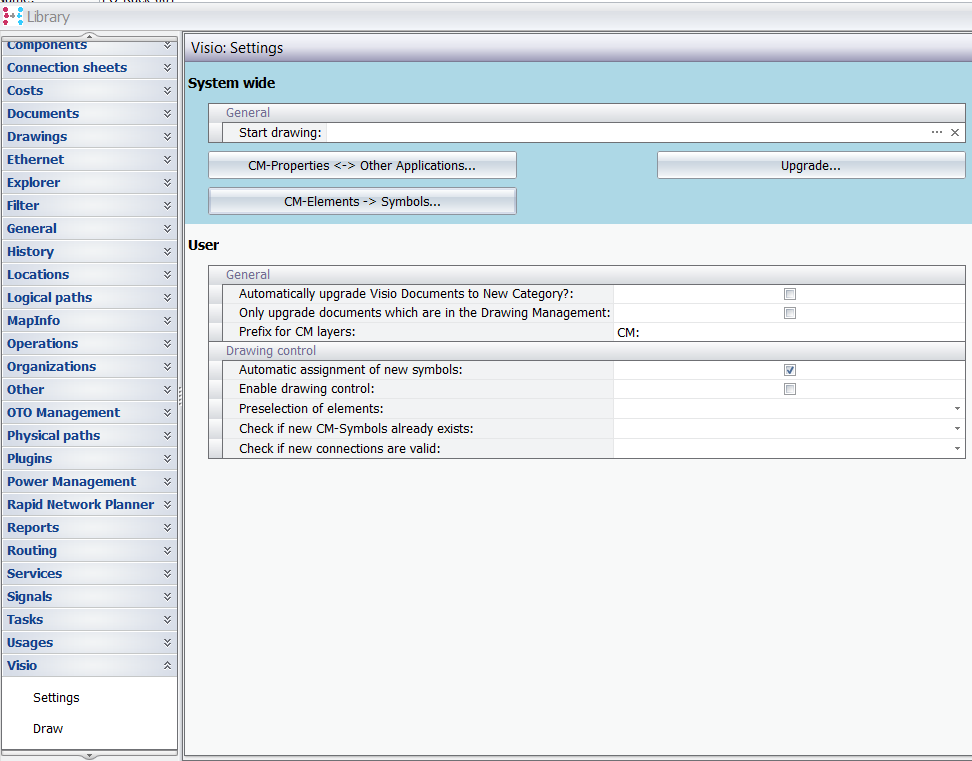Expand the Signals section

click(89, 597)
